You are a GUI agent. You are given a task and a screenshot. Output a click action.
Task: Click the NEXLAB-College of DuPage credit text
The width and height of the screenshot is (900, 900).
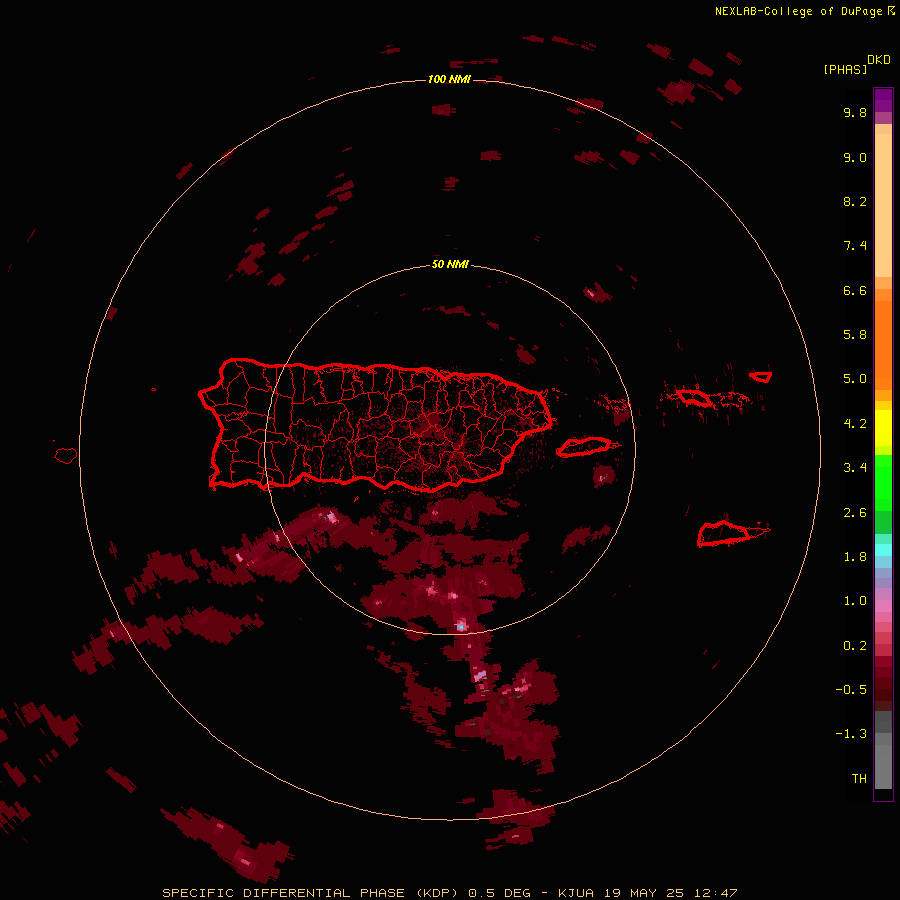799,11
